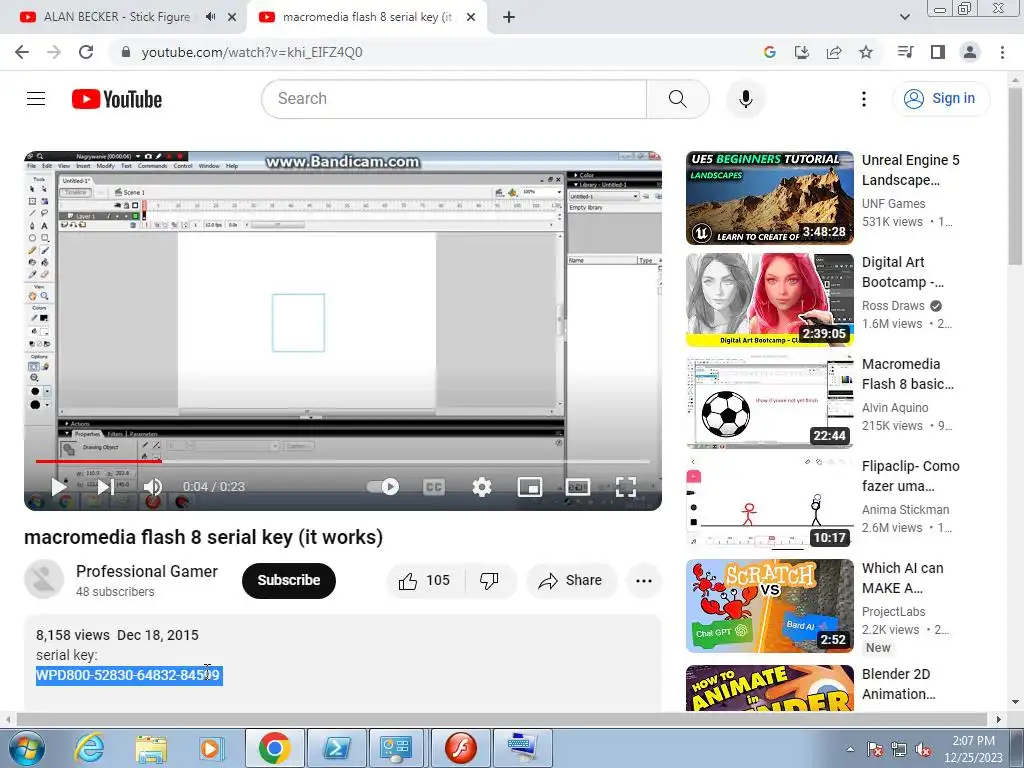Go back to previous page
This screenshot has width=1024, height=768.
coord(22,52)
